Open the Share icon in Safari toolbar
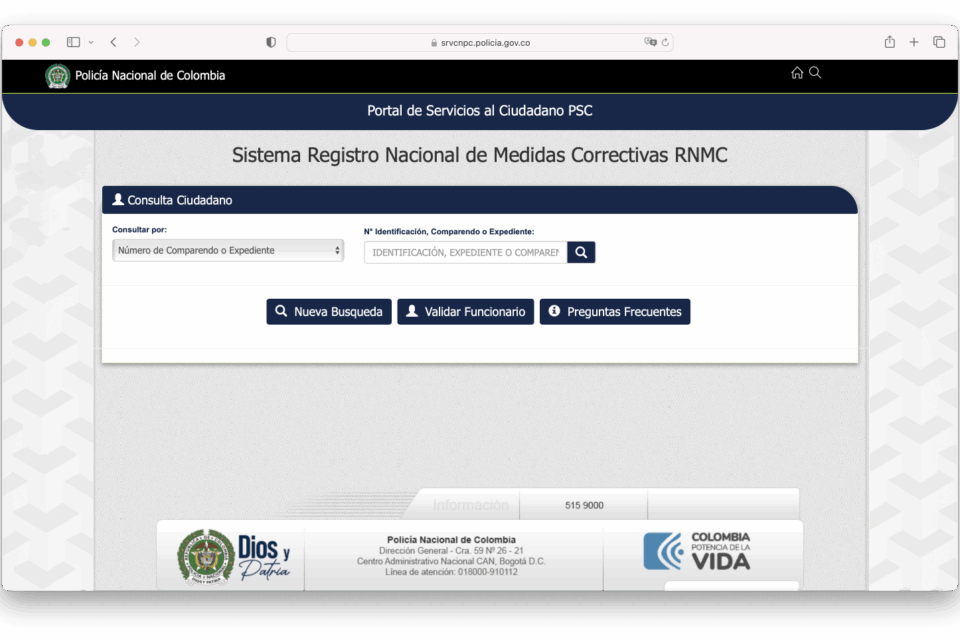The width and height of the screenshot is (960, 640). [x=890, y=42]
